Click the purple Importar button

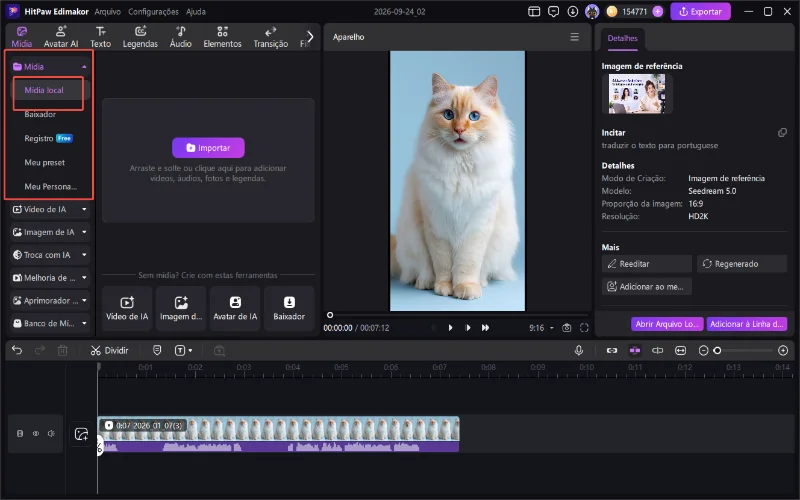[208, 147]
